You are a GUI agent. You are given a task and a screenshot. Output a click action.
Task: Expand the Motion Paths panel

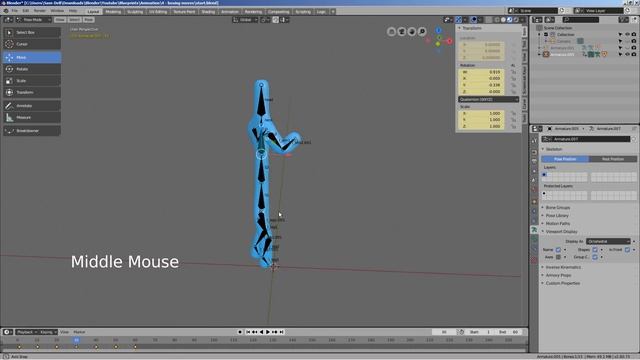pyautogui.click(x=558, y=223)
